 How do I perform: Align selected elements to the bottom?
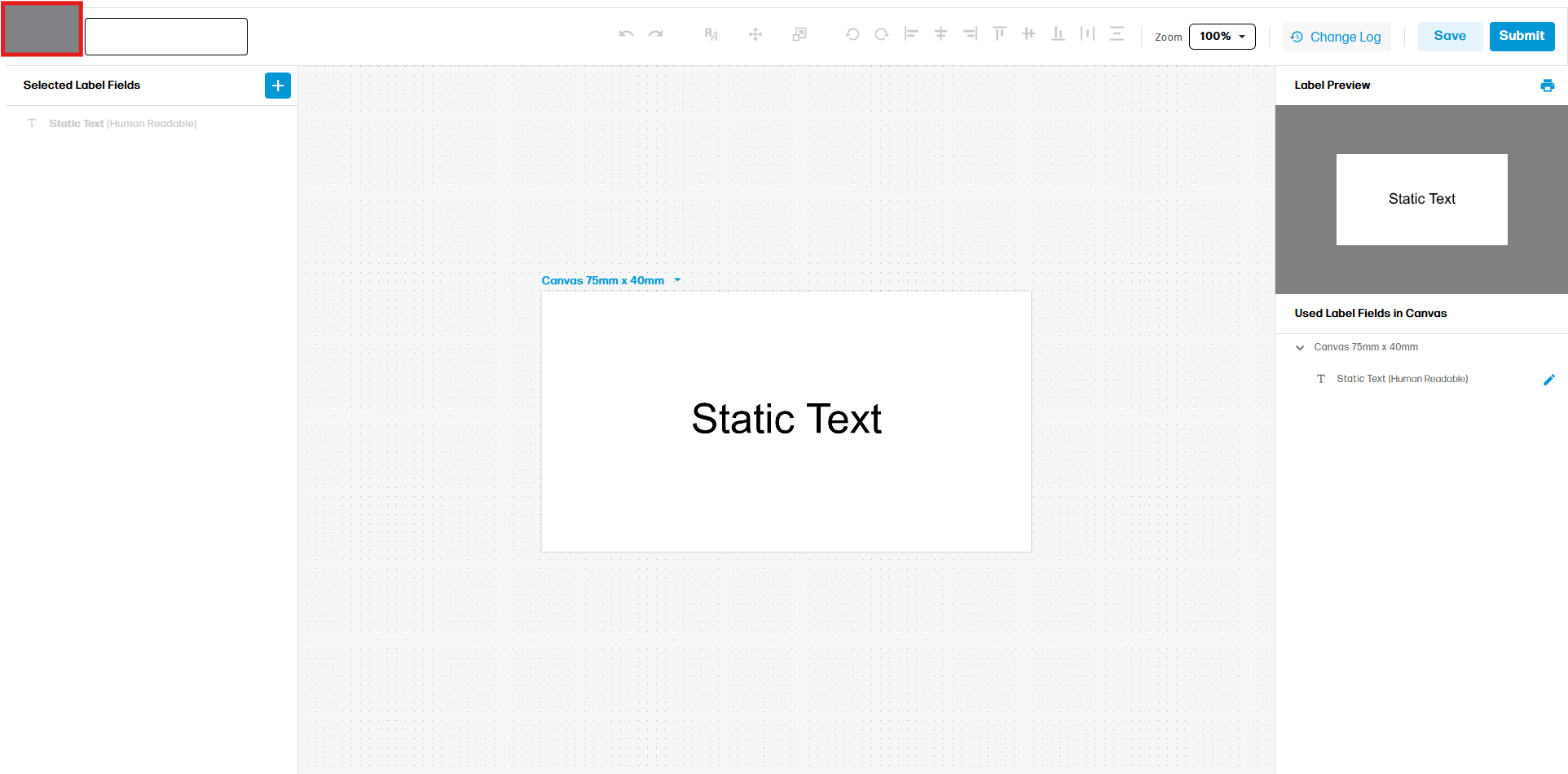tap(1058, 34)
